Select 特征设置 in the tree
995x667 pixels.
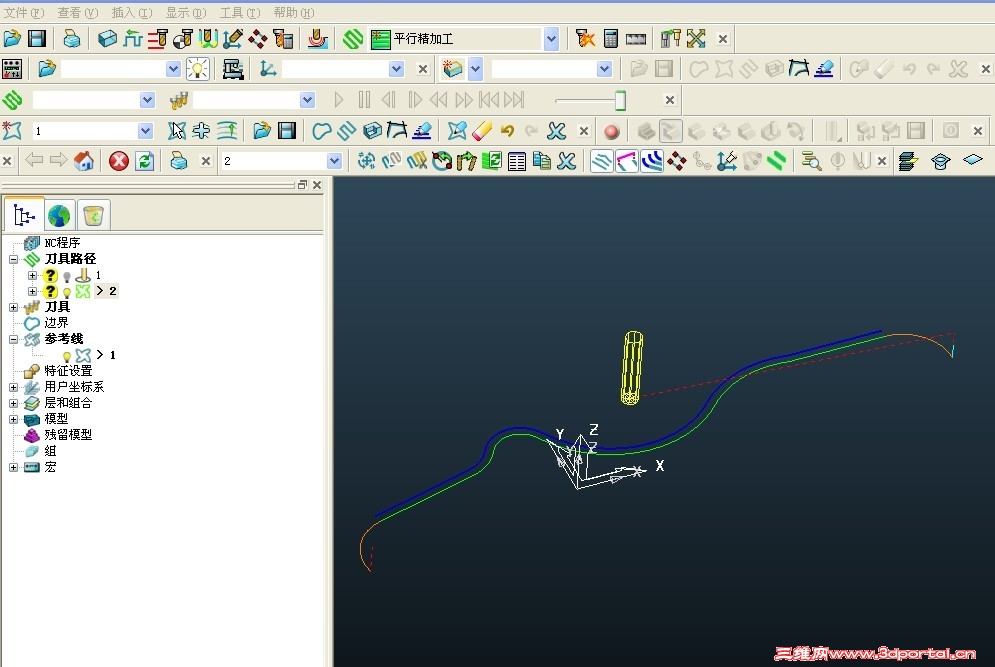(68, 371)
